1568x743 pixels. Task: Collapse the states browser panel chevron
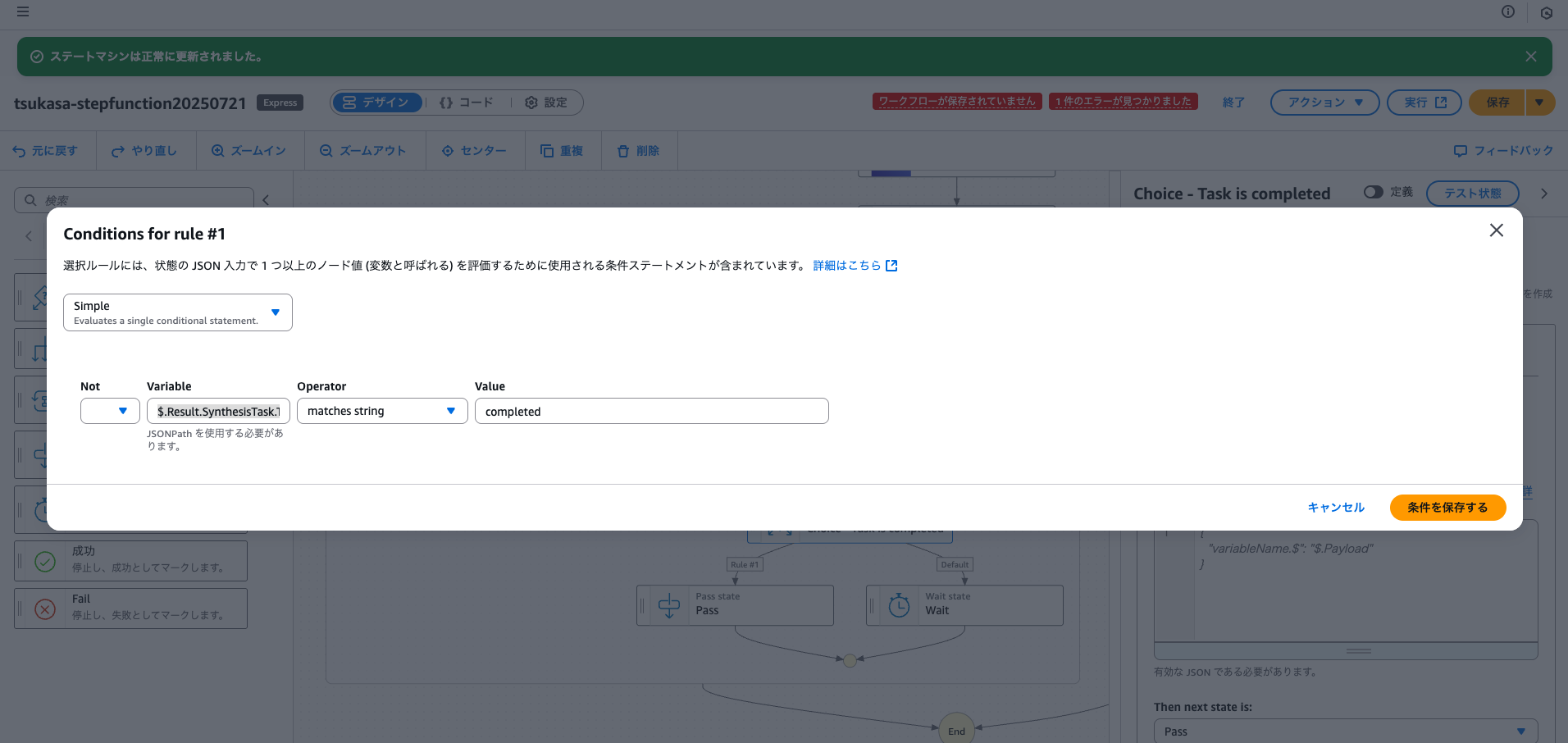tap(266, 199)
